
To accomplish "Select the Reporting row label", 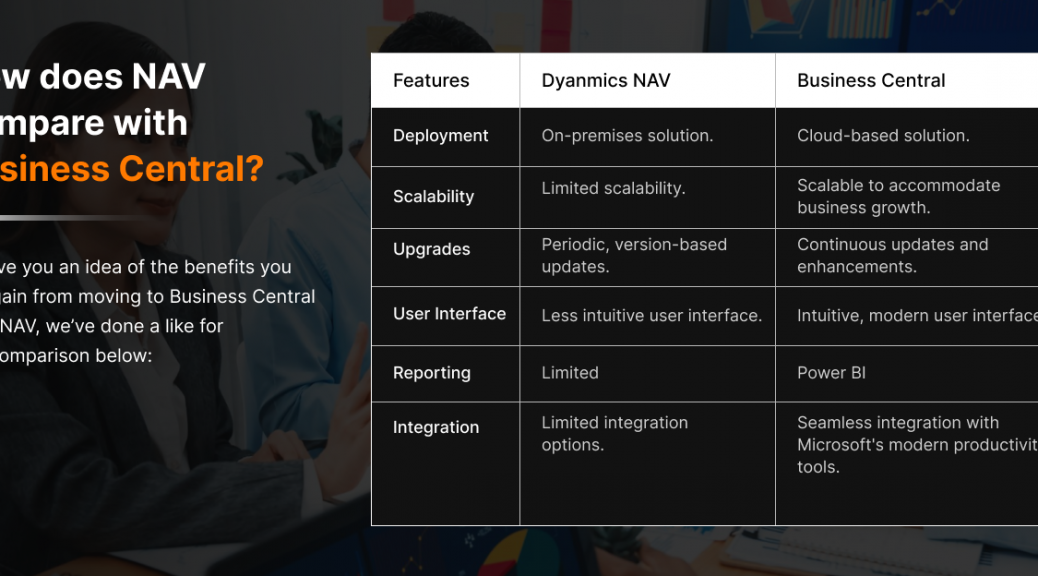I will point(432,373).
